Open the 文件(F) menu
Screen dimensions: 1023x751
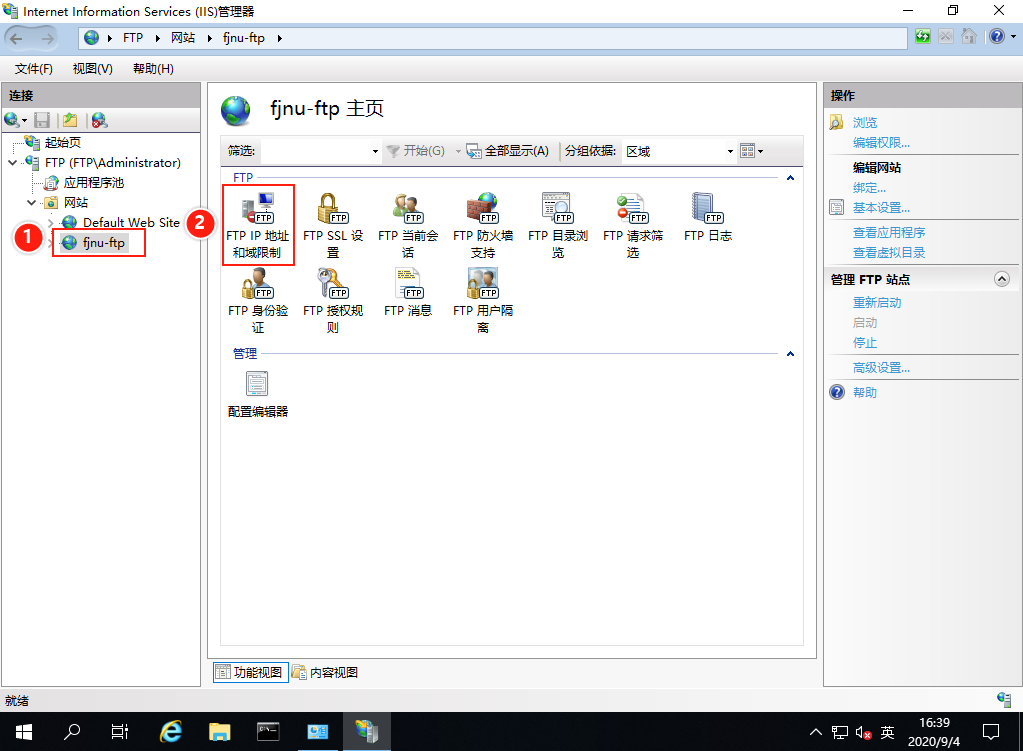(34, 69)
